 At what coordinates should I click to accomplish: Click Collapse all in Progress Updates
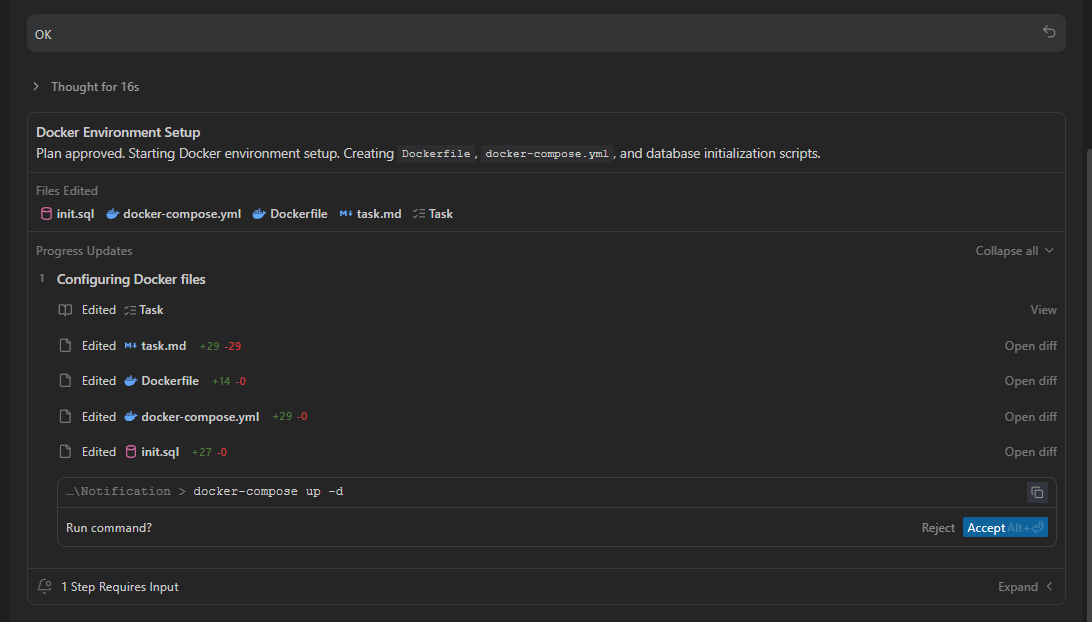[x=1014, y=251]
